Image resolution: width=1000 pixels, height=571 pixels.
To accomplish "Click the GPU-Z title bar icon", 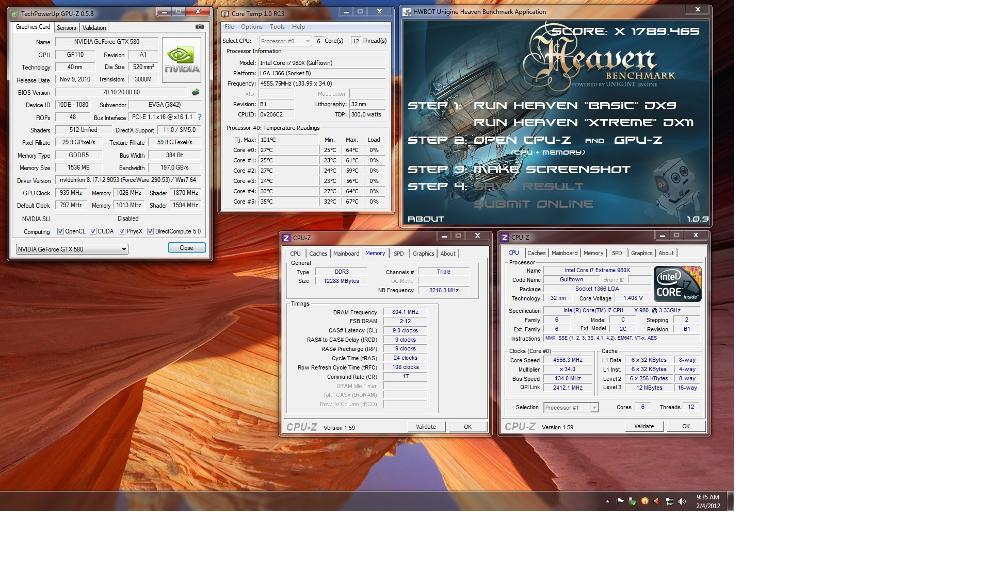I will 14,13.
